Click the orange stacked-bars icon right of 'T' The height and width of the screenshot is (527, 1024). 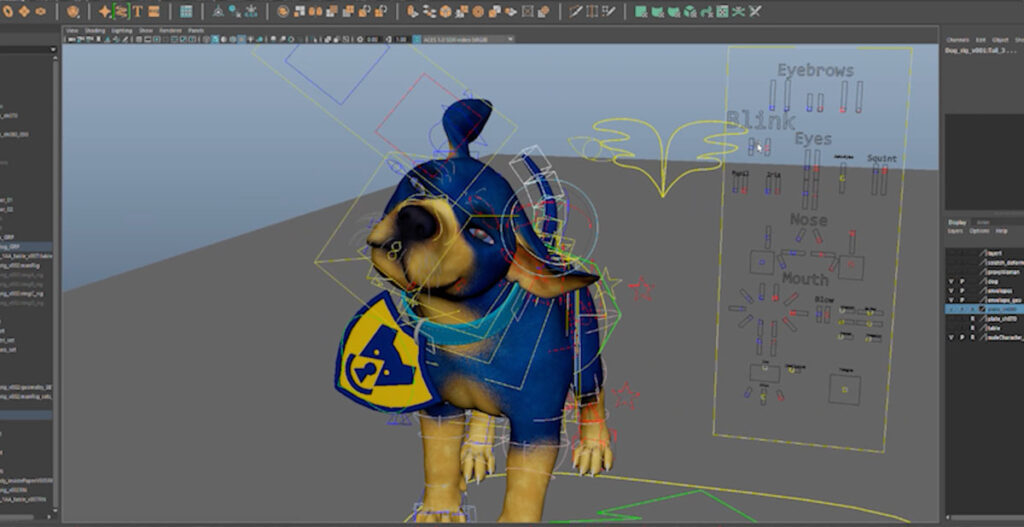(154, 11)
